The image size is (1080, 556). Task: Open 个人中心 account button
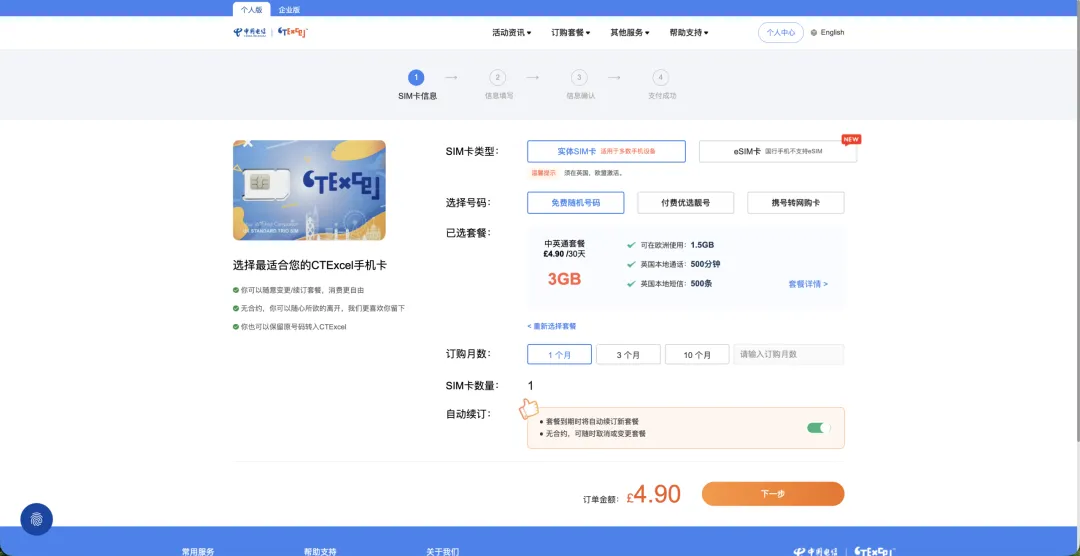tap(780, 32)
